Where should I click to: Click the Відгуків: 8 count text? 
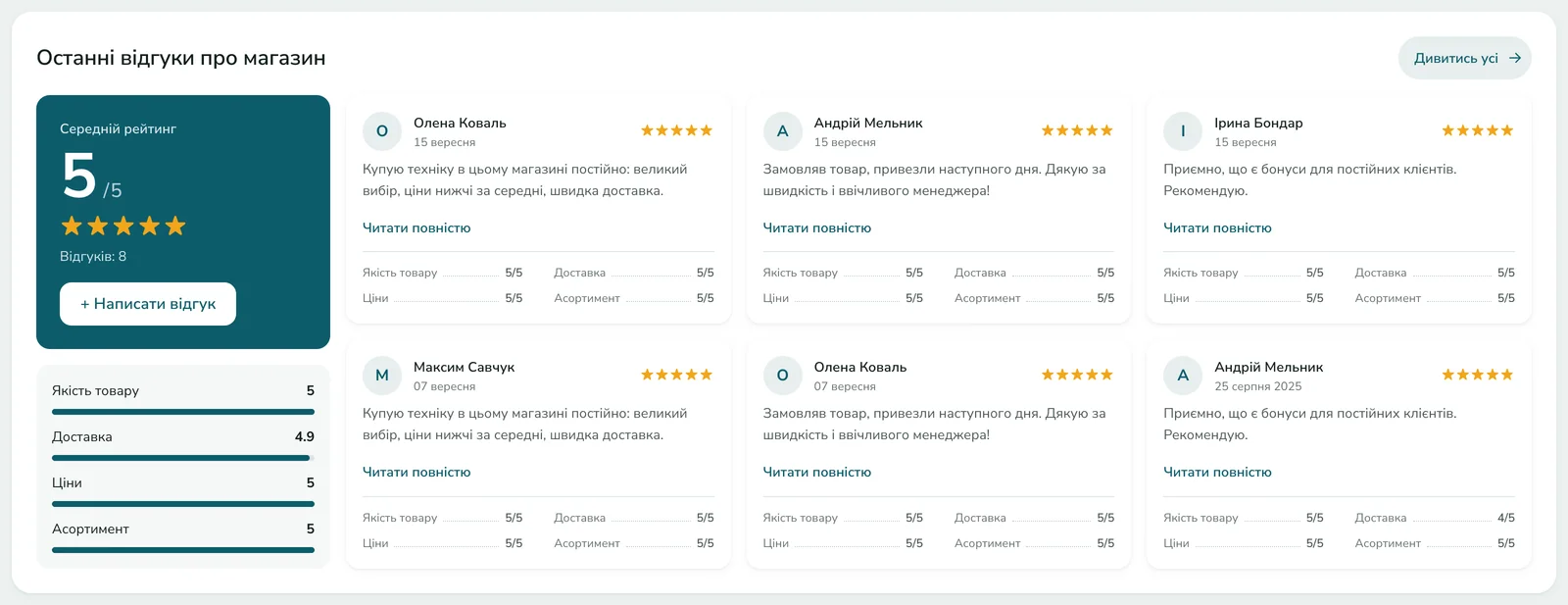click(x=93, y=256)
